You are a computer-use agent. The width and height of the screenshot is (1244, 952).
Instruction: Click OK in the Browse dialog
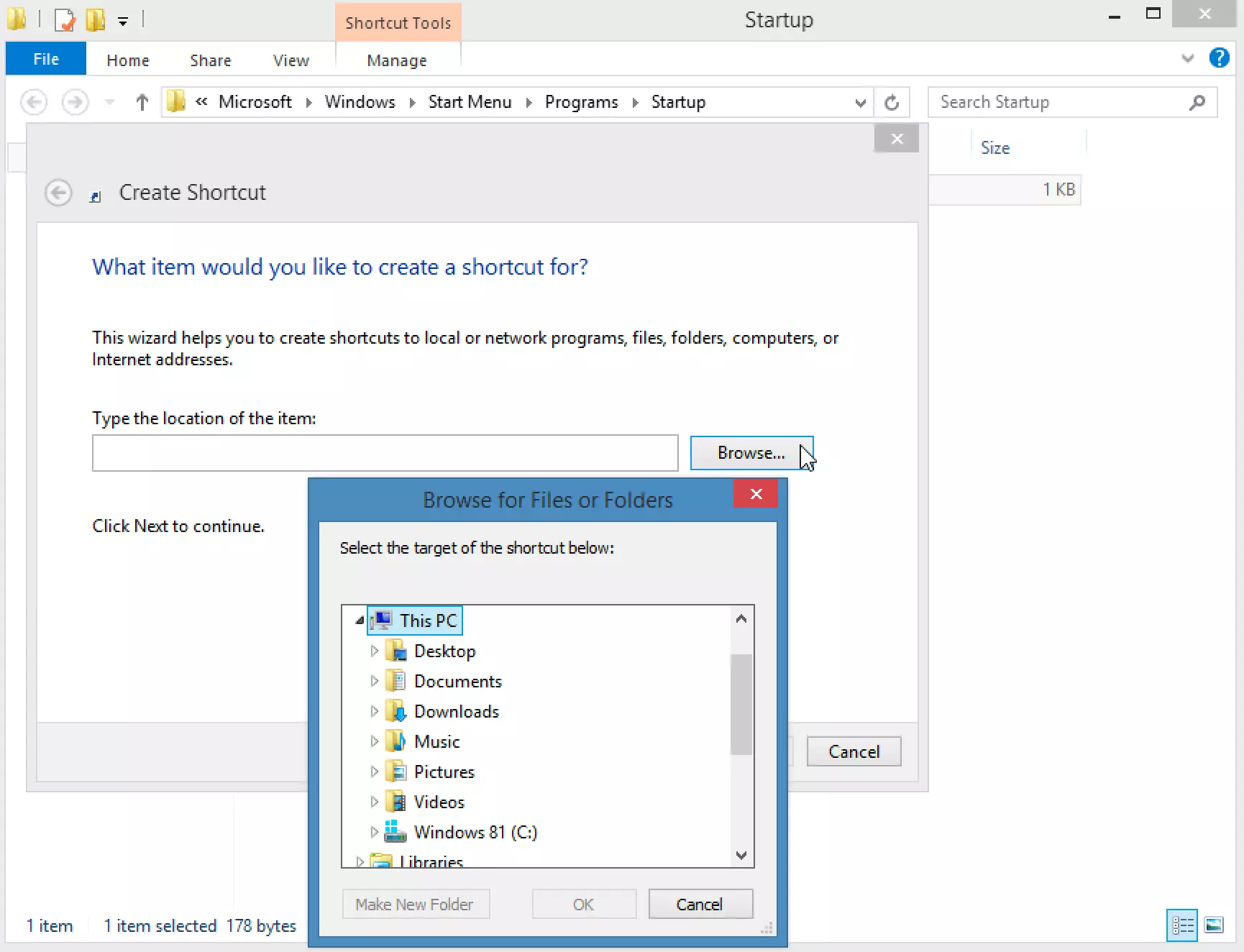584,904
